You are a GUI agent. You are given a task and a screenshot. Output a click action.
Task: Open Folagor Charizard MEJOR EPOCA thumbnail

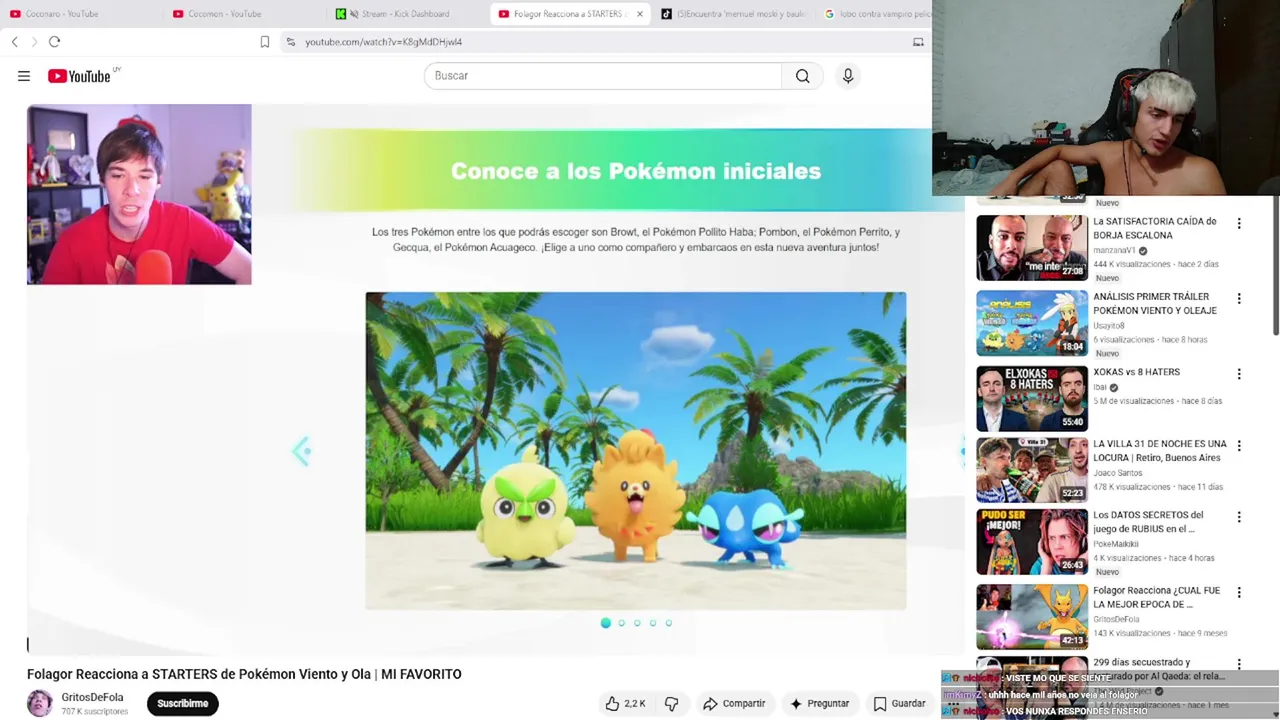1032,617
